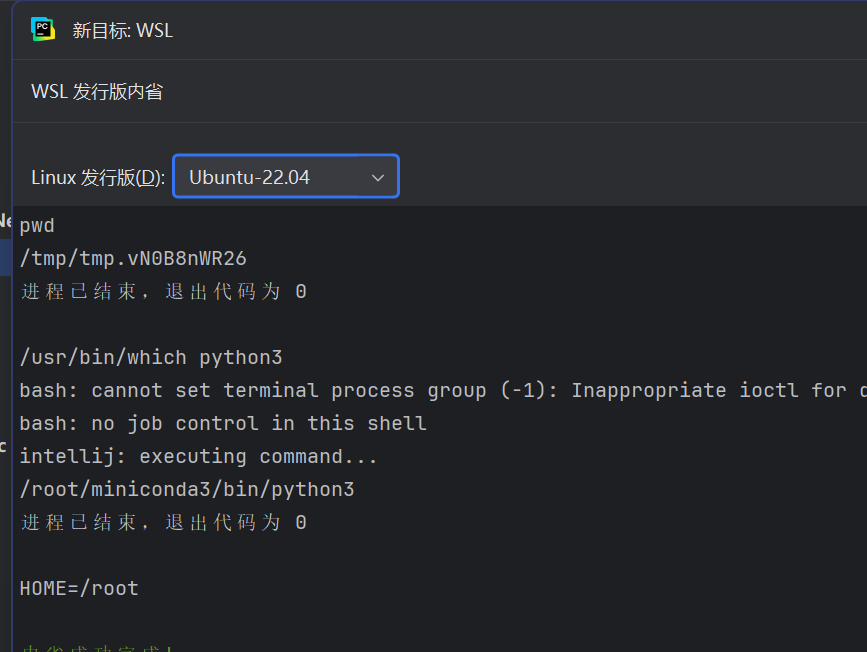Click the /usr/bin/which python3 command line
Image resolution: width=867 pixels, height=652 pixels.
(145, 357)
